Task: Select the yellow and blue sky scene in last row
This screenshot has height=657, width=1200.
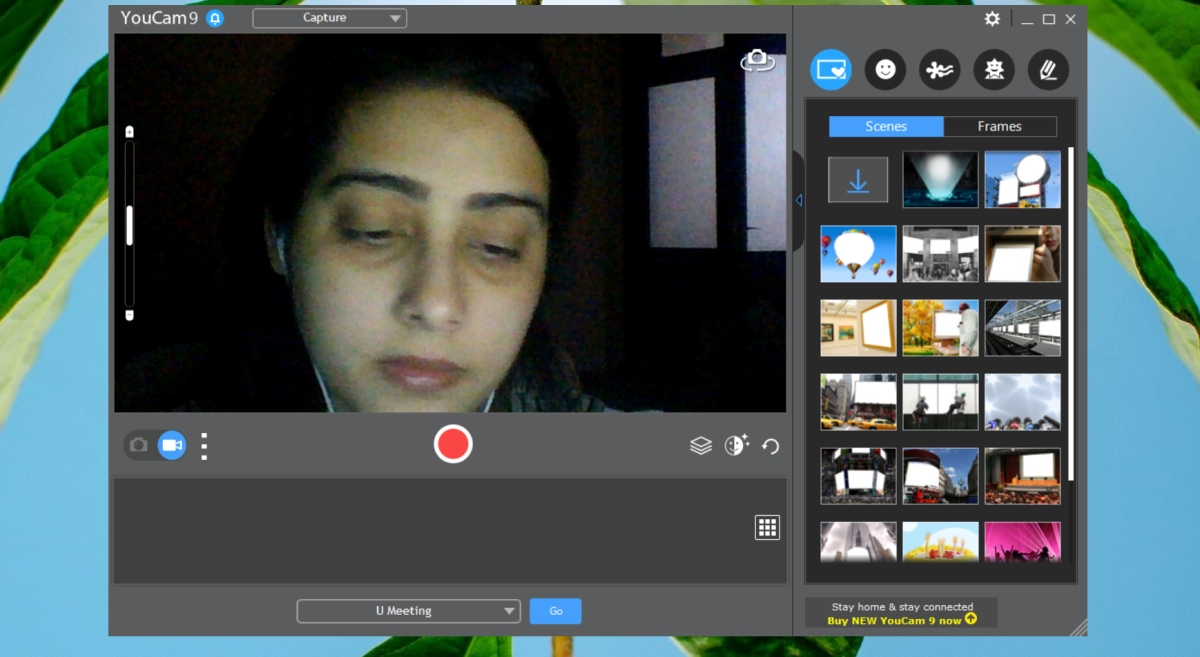Action: click(940, 541)
